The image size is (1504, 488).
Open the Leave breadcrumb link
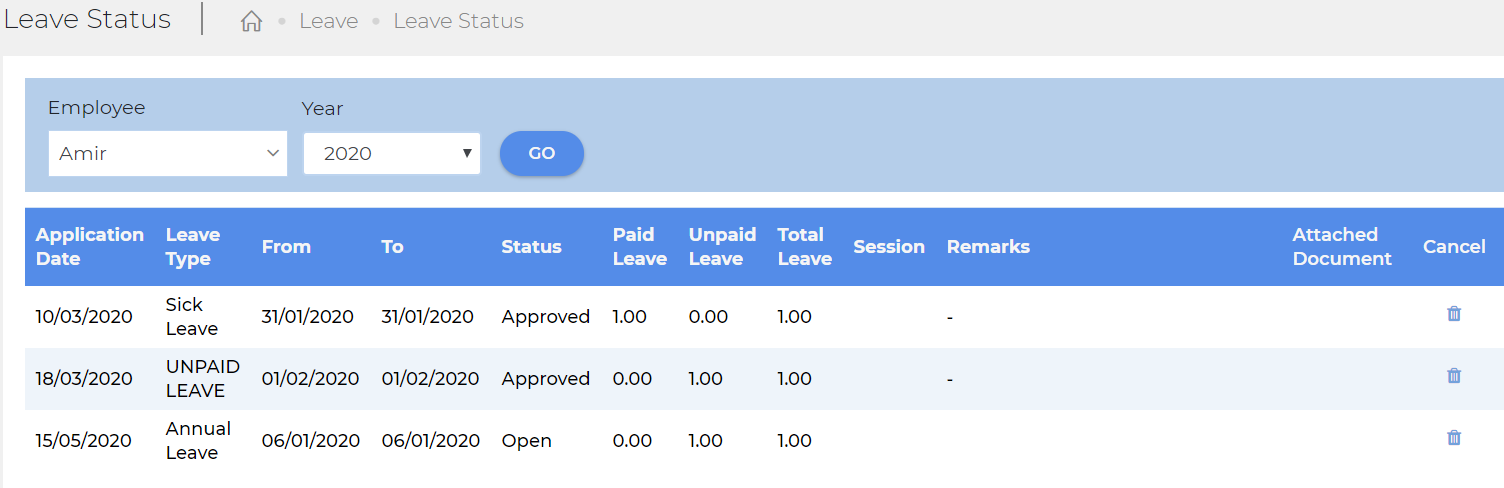tap(329, 21)
